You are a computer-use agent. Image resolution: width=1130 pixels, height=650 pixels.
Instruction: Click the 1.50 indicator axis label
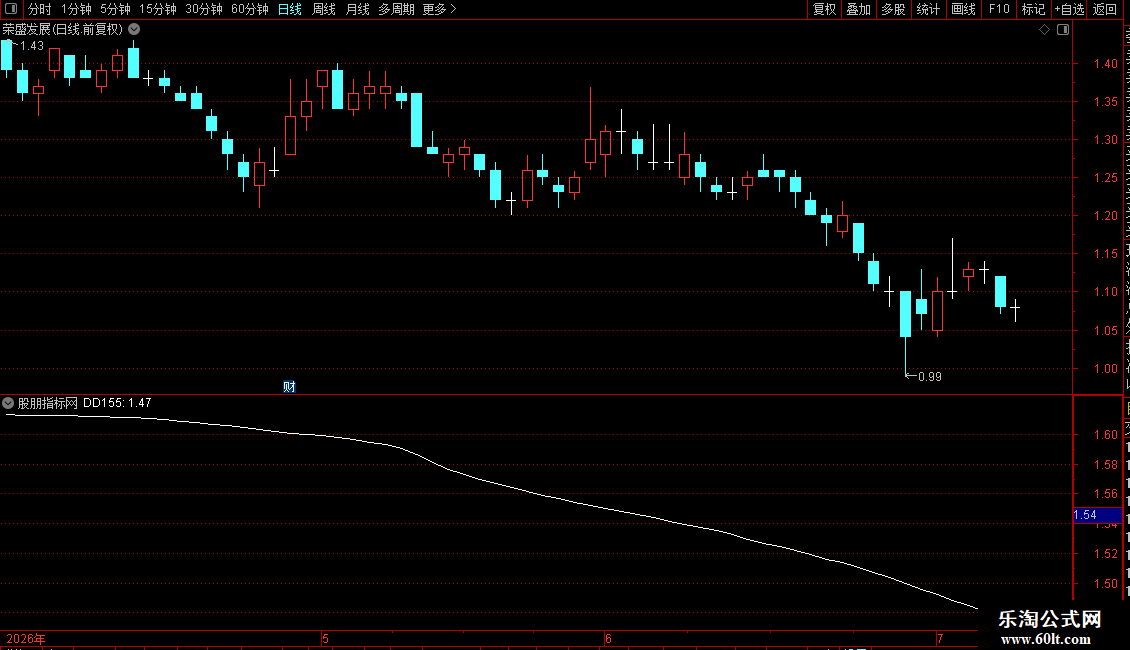point(1105,584)
